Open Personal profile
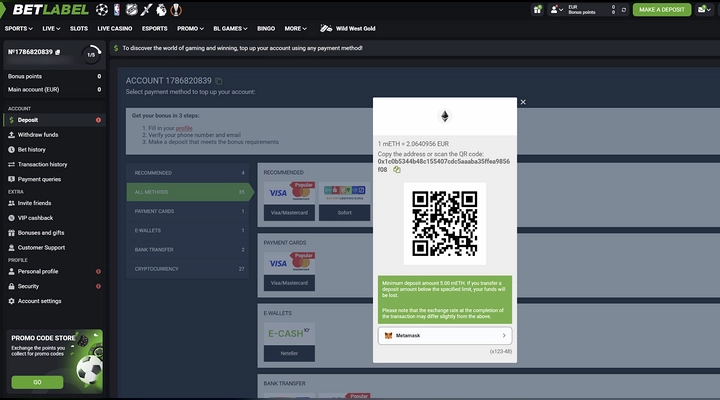Screen dimensions: 720x400 pyautogui.click(x=54, y=271)
